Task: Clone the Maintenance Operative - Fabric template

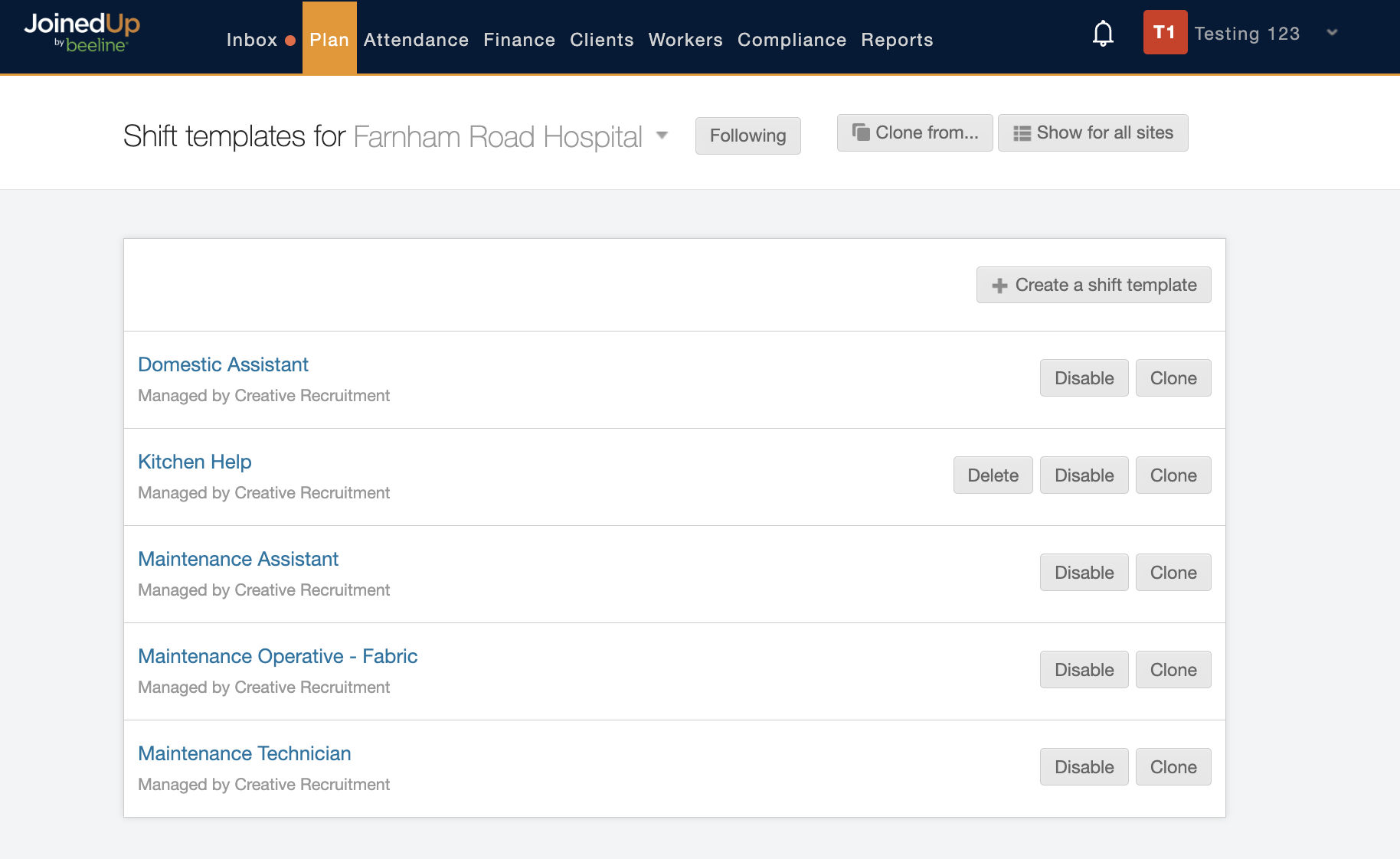Action: (x=1173, y=670)
